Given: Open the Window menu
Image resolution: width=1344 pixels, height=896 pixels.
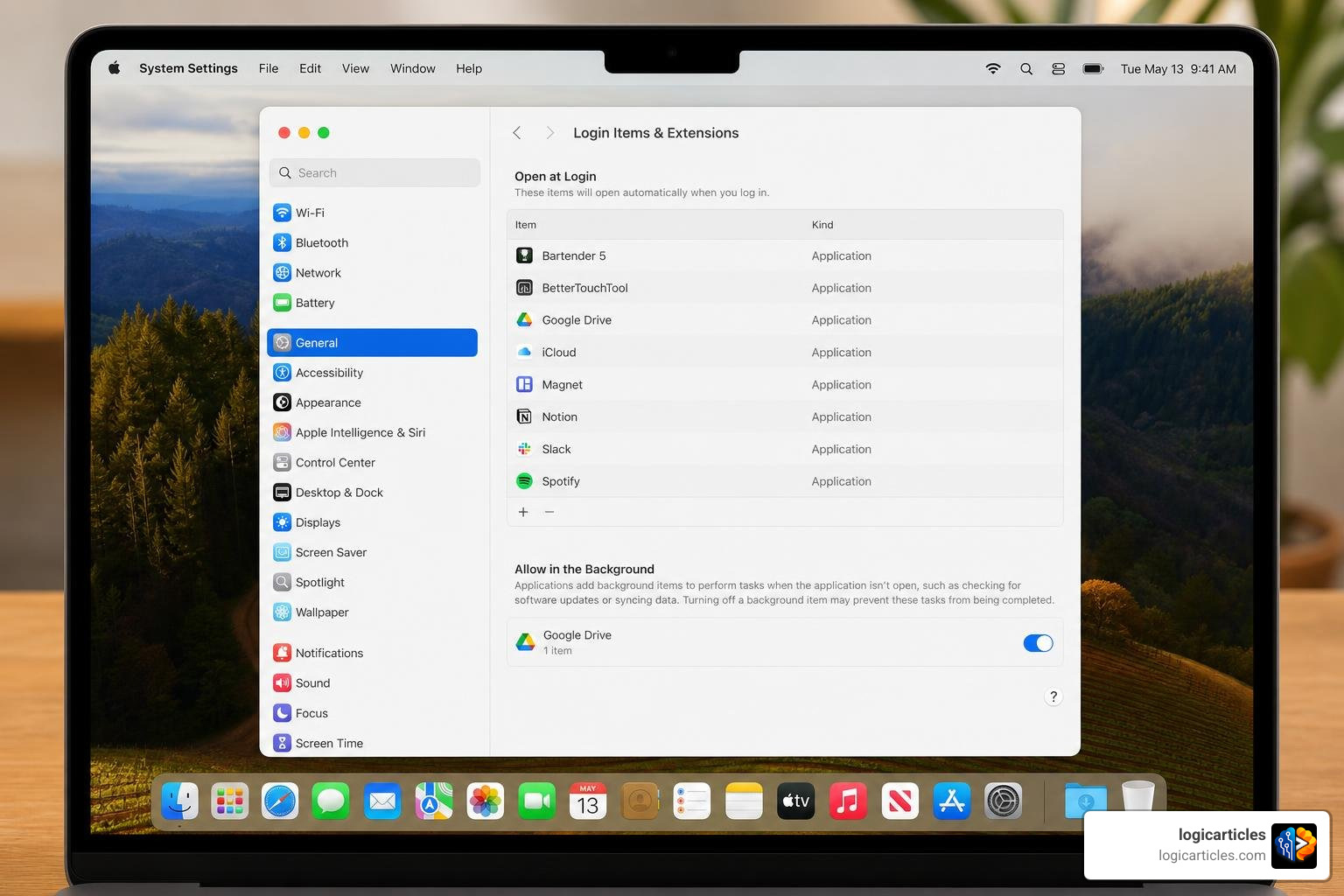Looking at the screenshot, I should [x=413, y=68].
